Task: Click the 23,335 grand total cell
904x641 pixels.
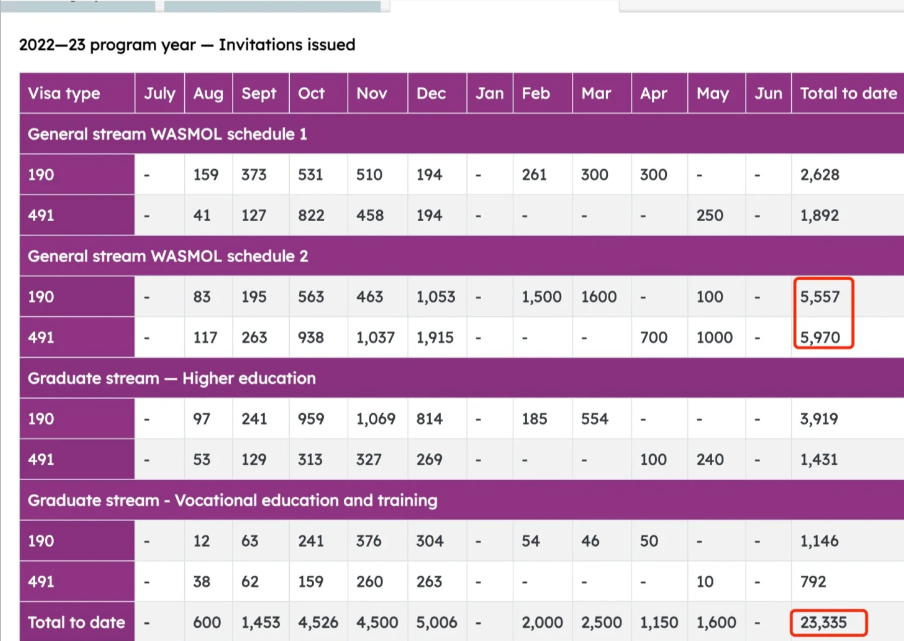Action: tap(848, 623)
